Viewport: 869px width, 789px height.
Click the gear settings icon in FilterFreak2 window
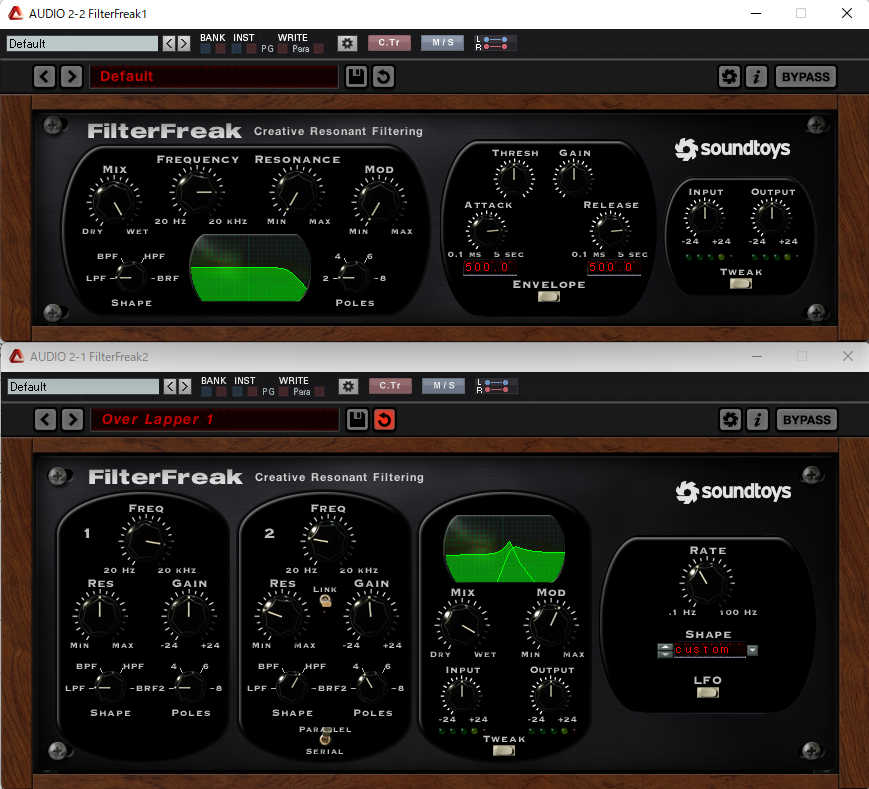pyautogui.click(x=348, y=386)
